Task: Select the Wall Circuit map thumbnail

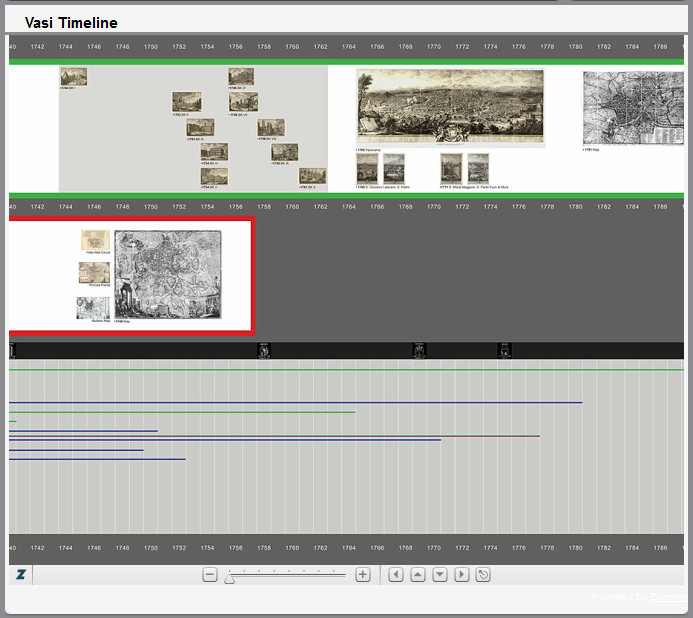Action: point(95,240)
